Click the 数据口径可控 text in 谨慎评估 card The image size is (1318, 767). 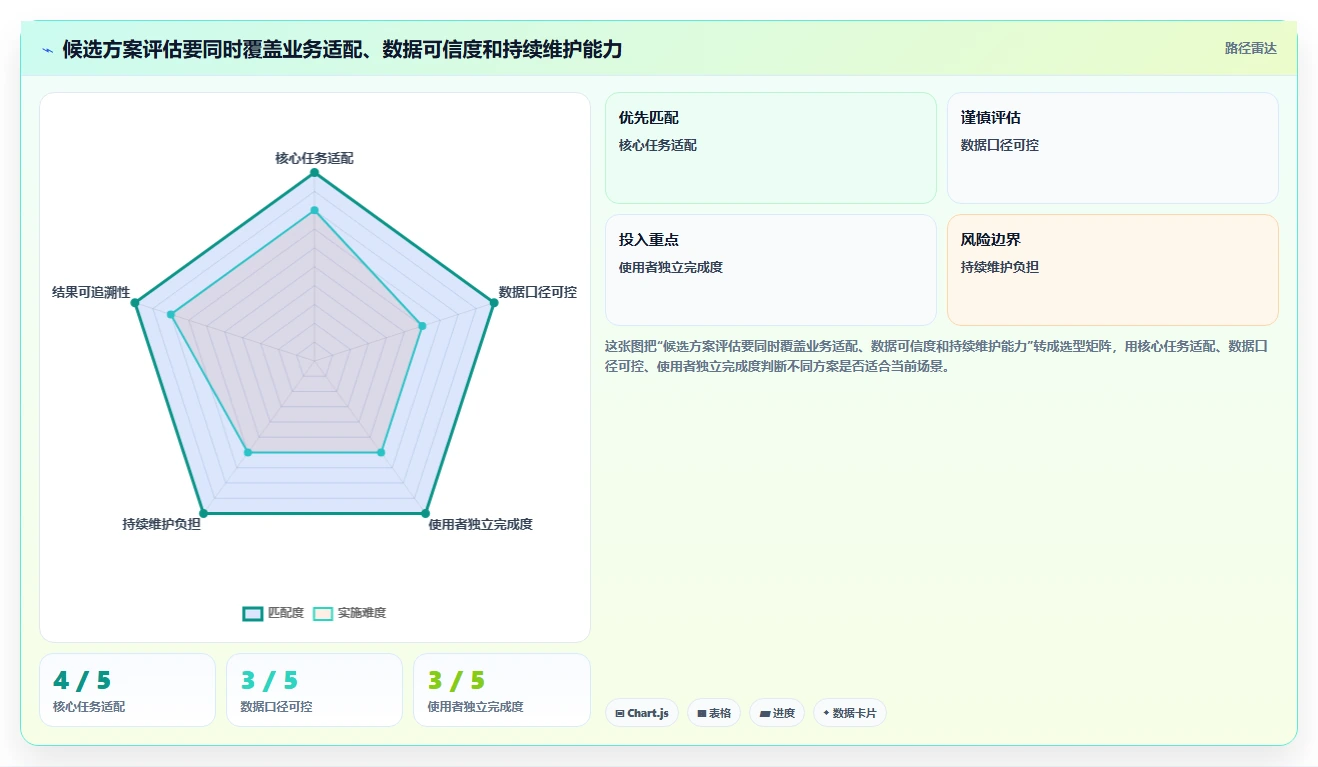(x=1000, y=145)
